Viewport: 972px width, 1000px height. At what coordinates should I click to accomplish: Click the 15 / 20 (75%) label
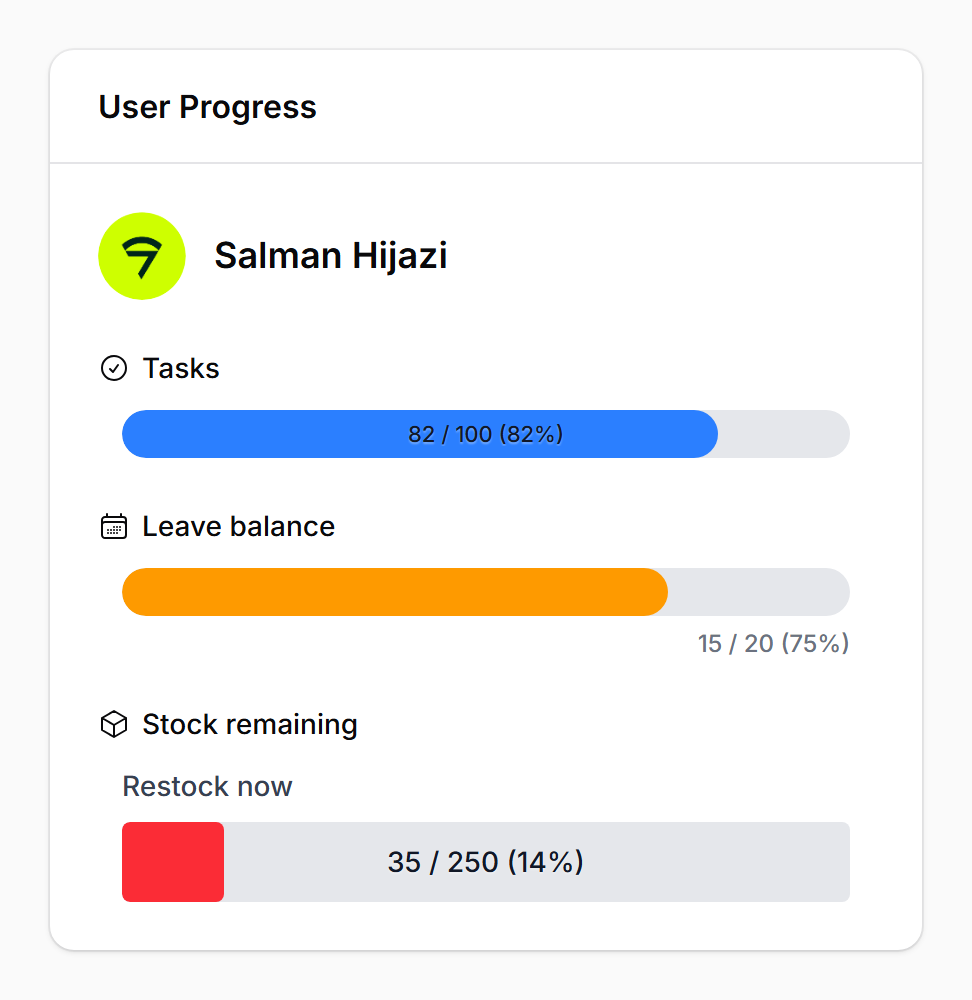(772, 644)
